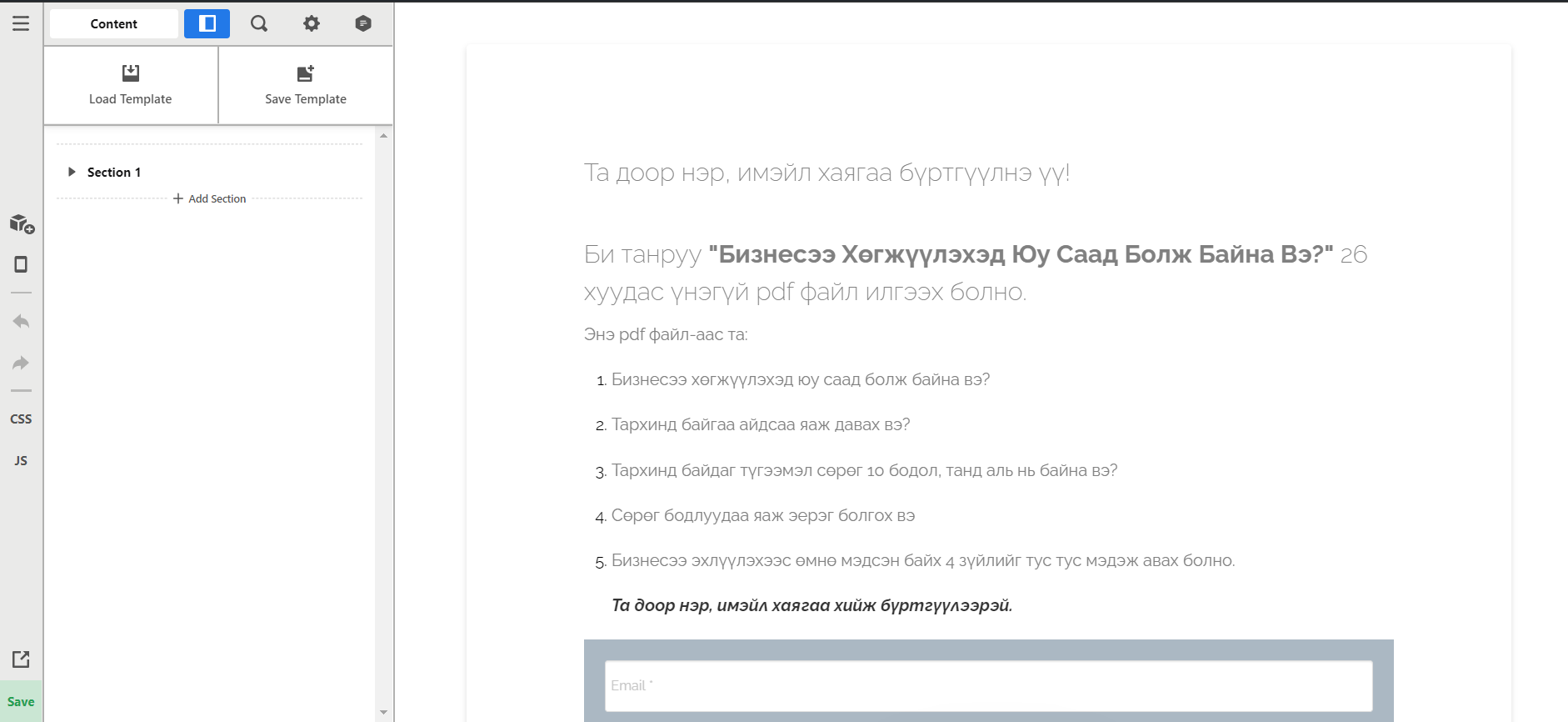Expand the Section 1 tree arrow
The height and width of the screenshot is (722, 1568).
(72, 172)
